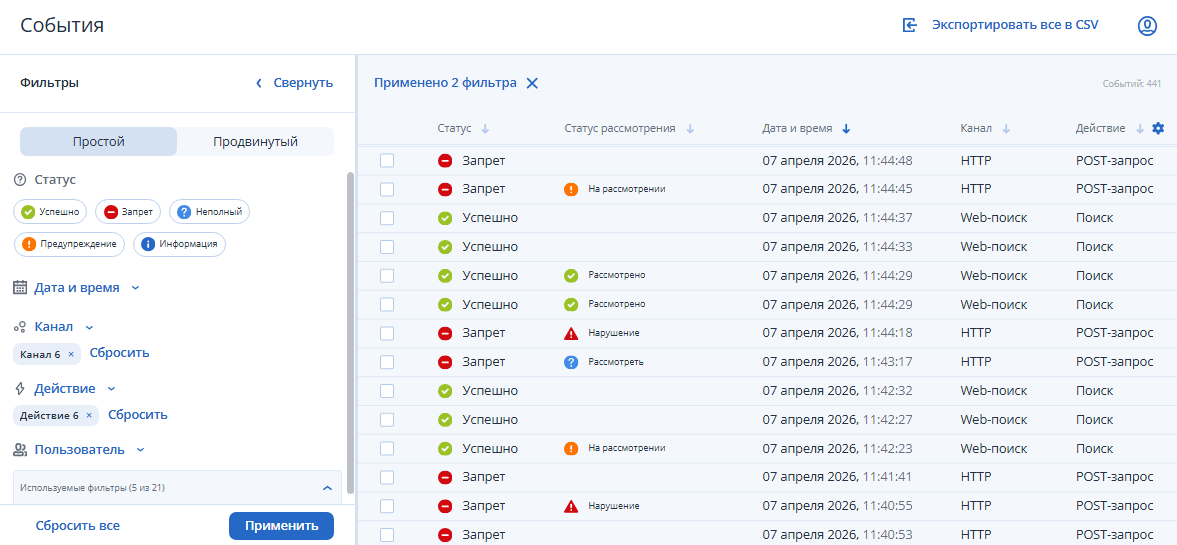The height and width of the screenshot is (545, 1177).
Task: Check the row at 11:44:48
Action: [x=387, y=161]
